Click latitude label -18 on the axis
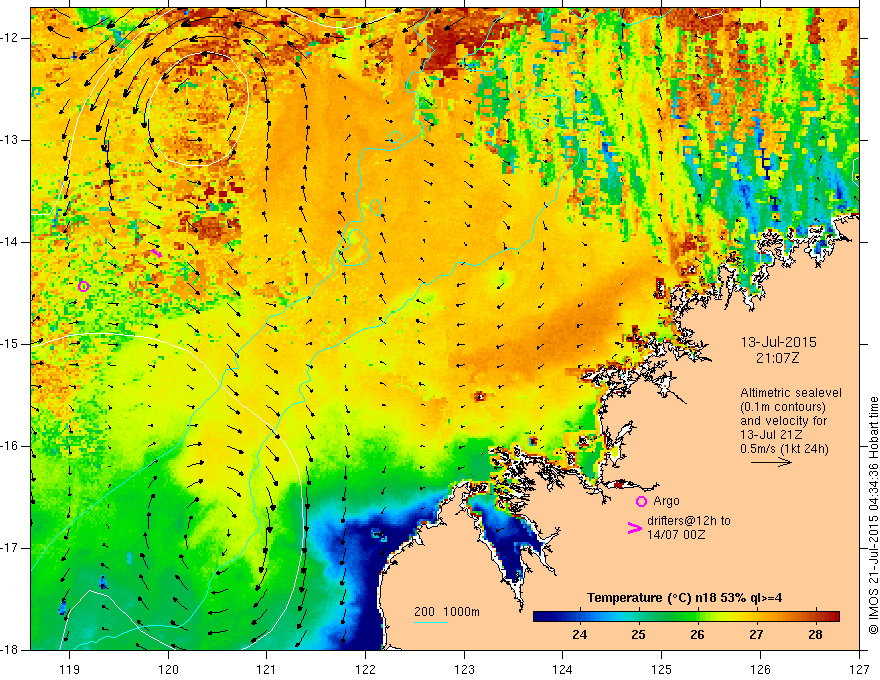This screenshot has width=880, height=680. tap(10, 650)
